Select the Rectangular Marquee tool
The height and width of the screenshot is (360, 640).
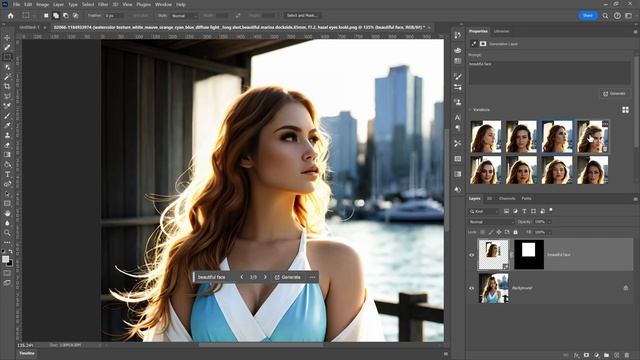click(x=7, y=57)
